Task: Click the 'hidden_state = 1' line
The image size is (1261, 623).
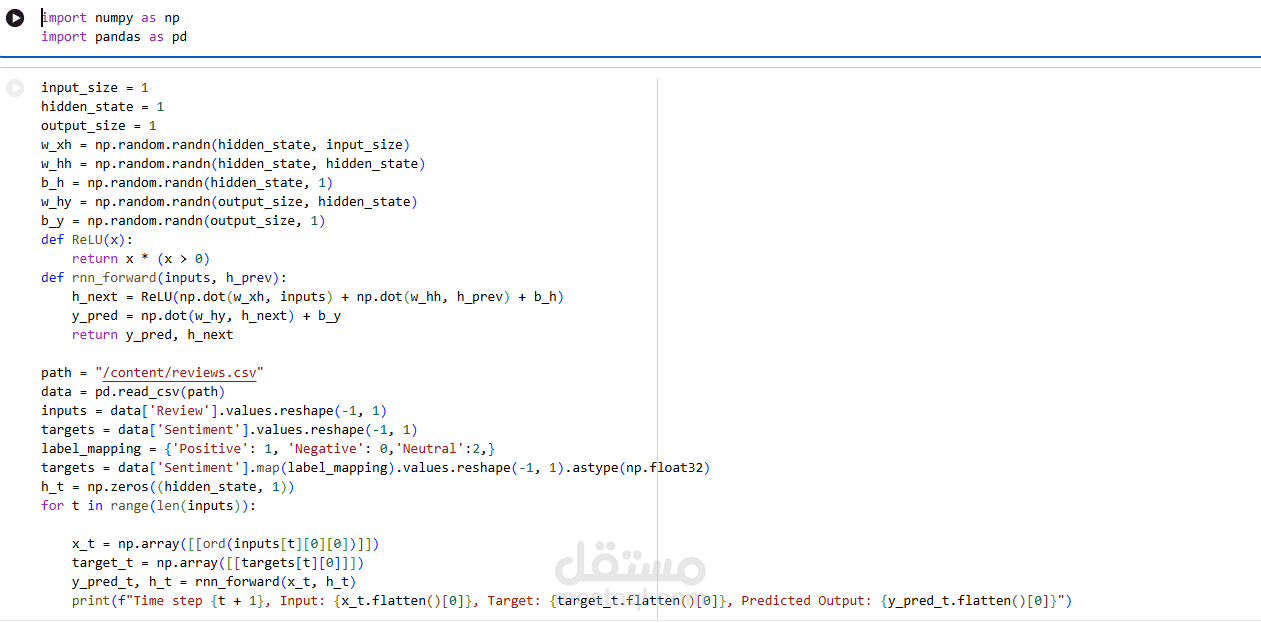Action: coord(102,106)
